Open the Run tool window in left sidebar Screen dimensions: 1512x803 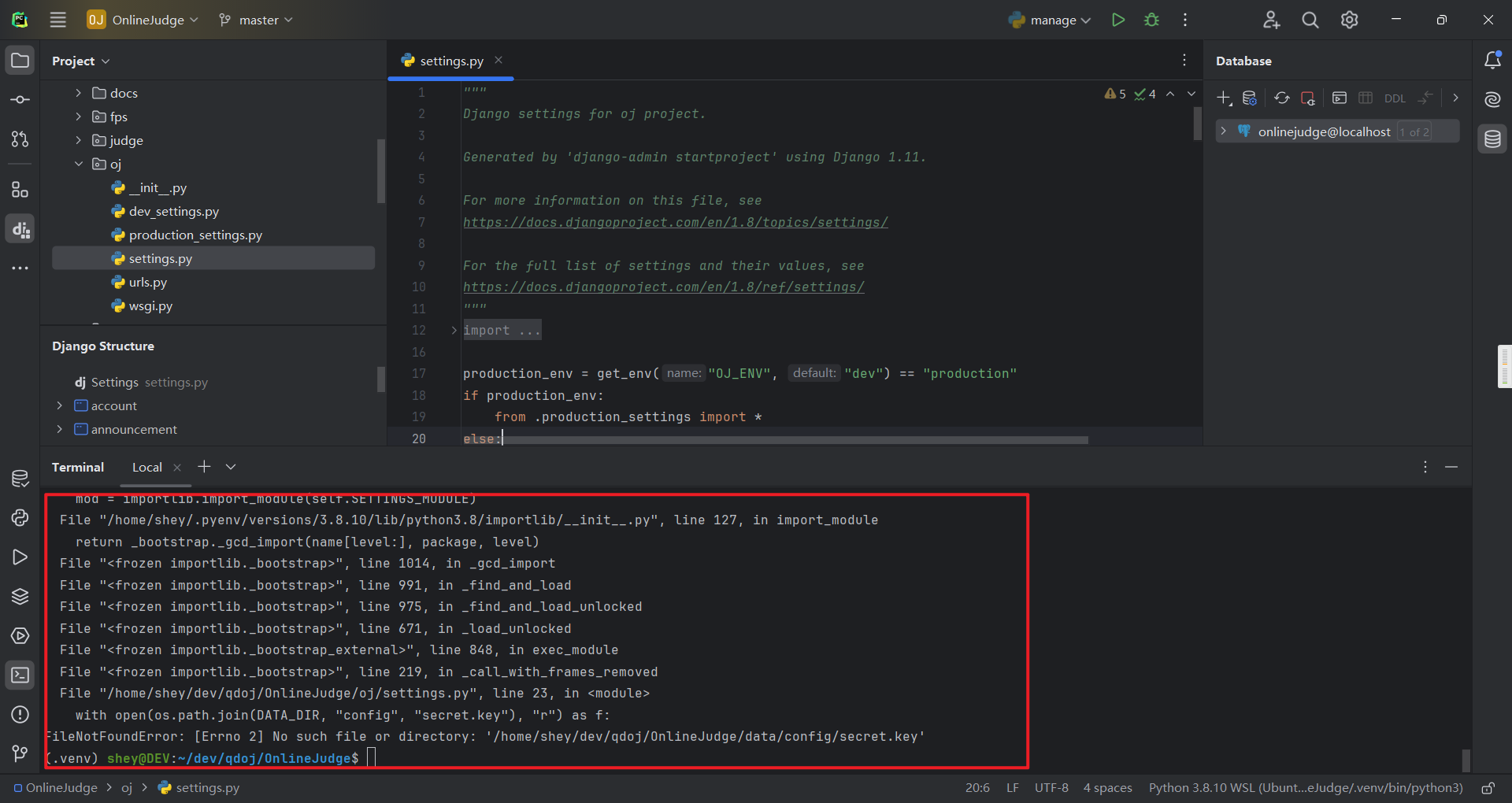(x=20, y=557)
